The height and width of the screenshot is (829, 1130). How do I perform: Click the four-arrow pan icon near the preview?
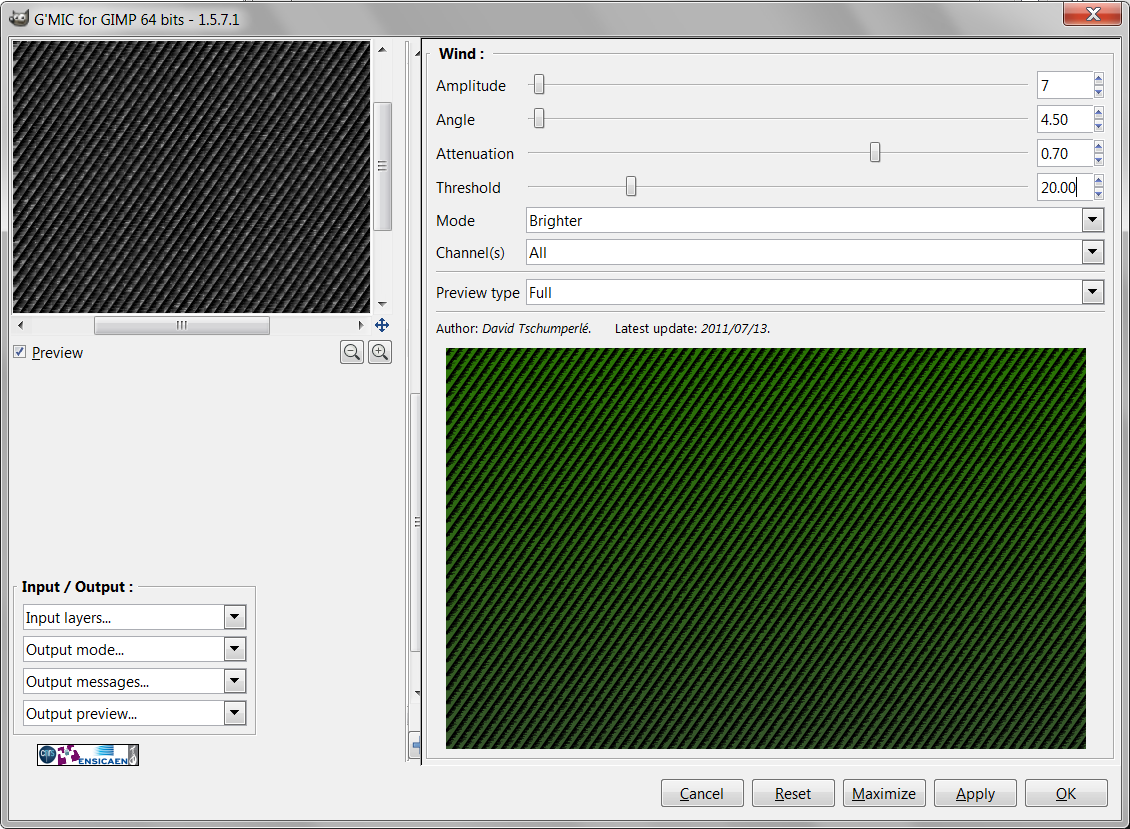[380, 325]
